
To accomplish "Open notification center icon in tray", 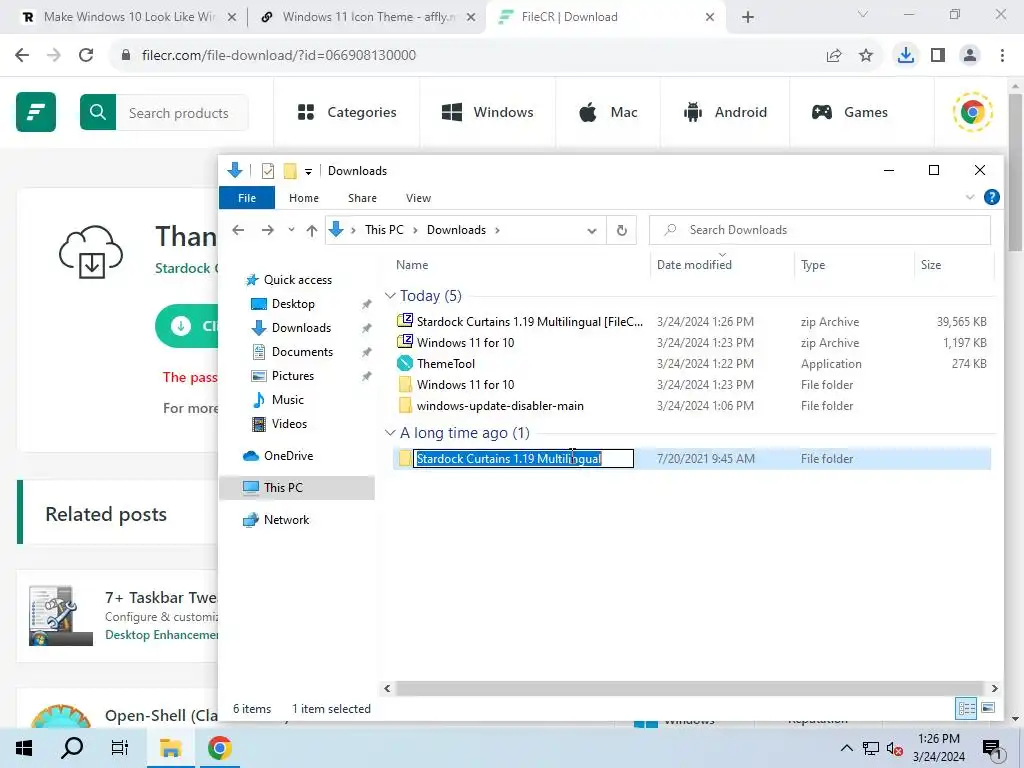I will click(992, 749).
